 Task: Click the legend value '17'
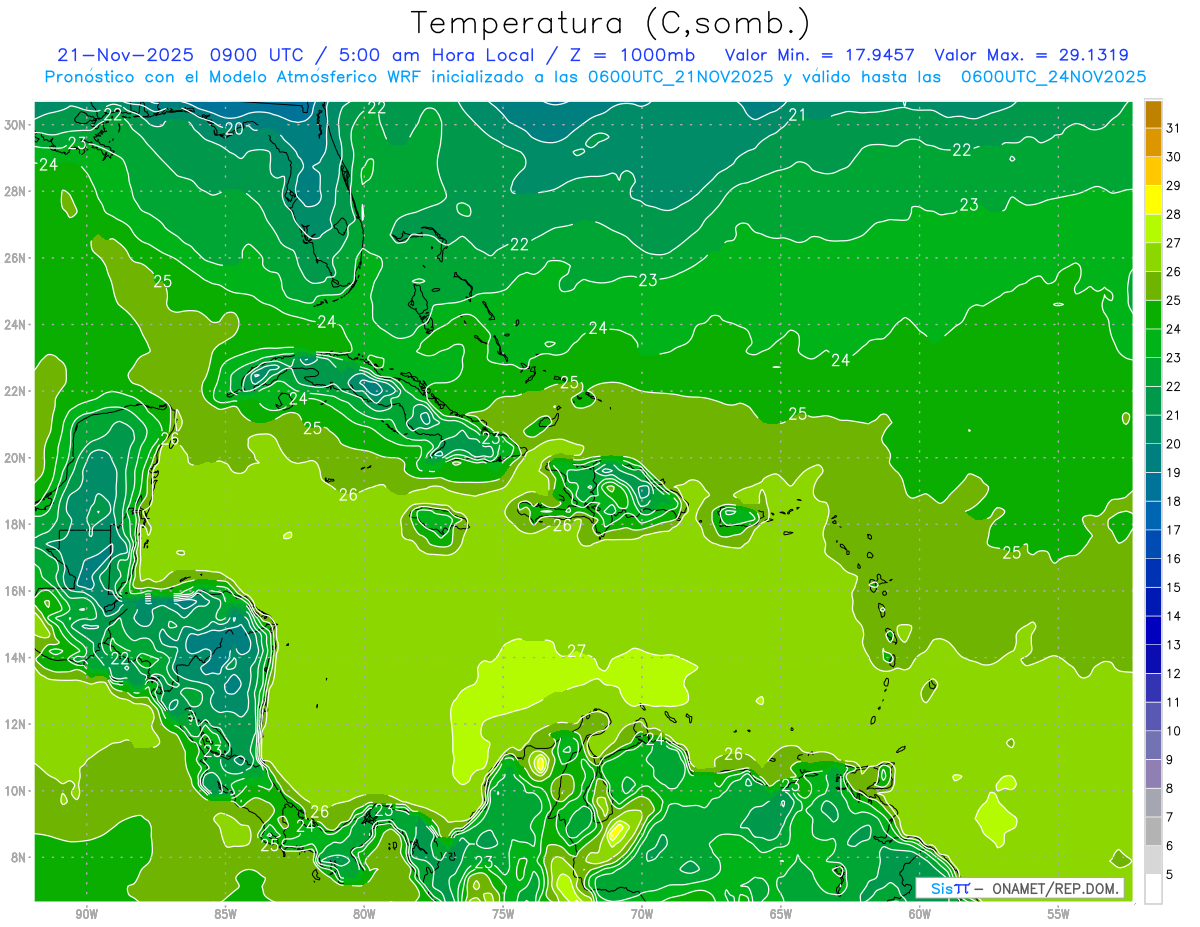coord(1174,530)
